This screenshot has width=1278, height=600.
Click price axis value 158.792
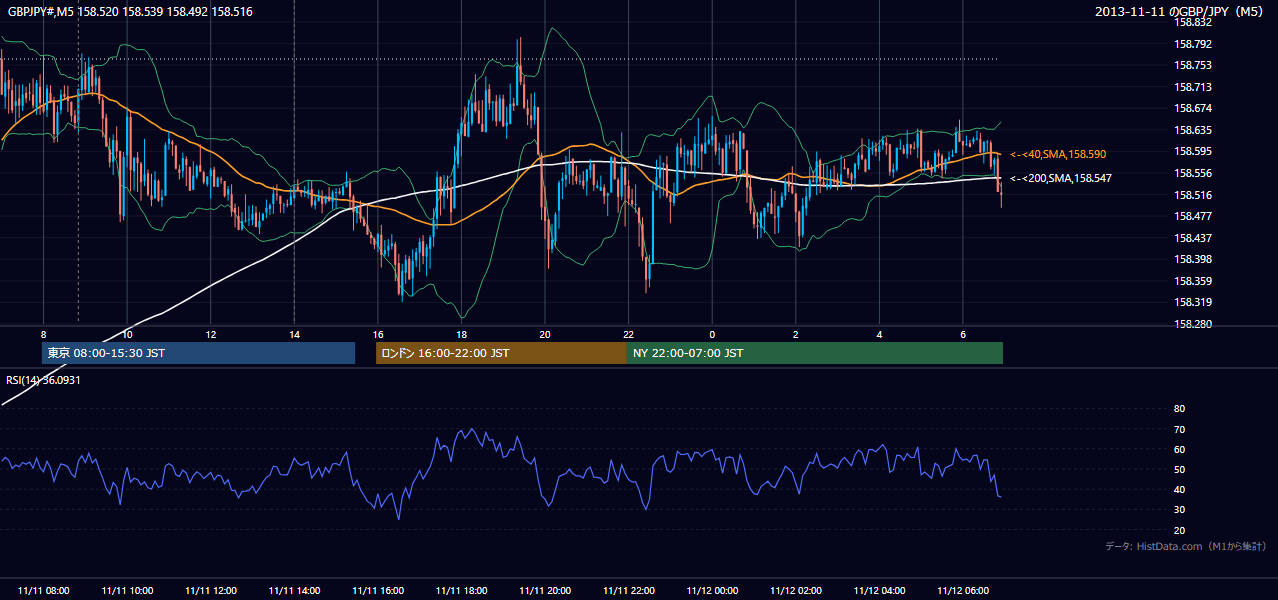pos(1193,44)
